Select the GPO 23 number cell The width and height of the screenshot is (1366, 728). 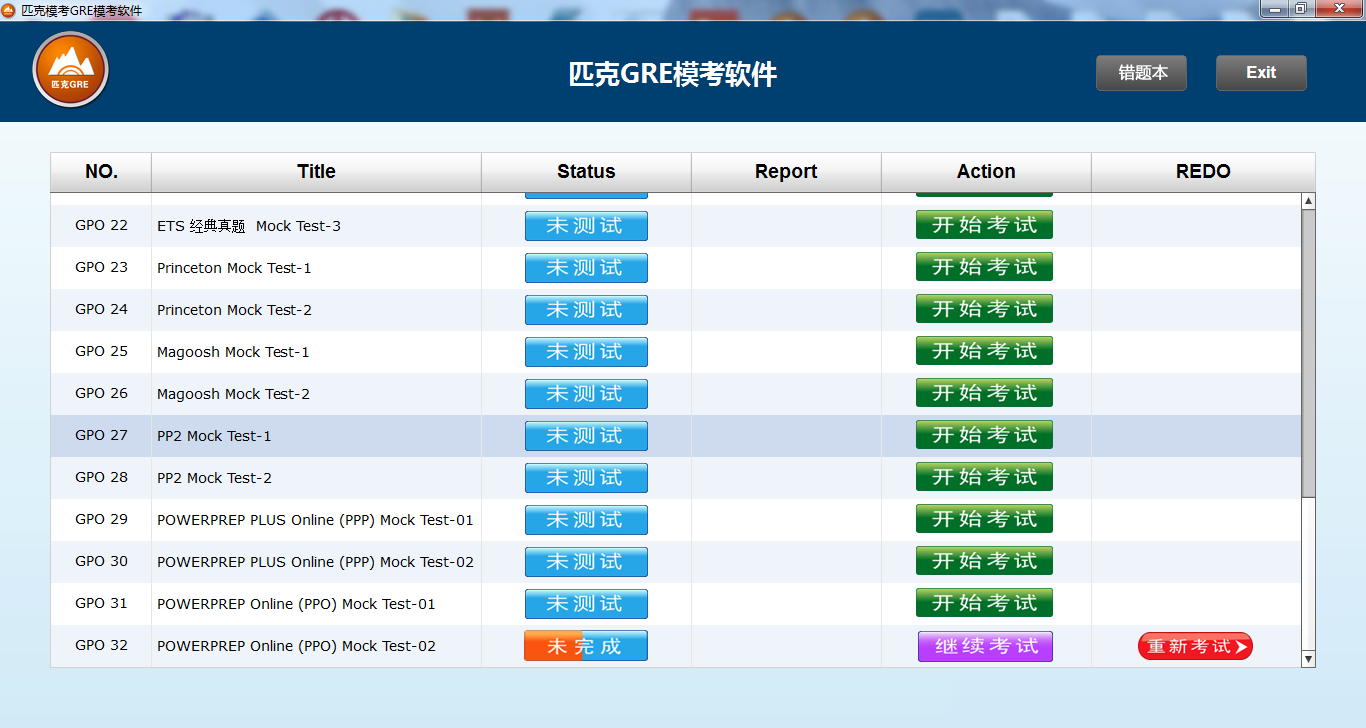(102, 267)
